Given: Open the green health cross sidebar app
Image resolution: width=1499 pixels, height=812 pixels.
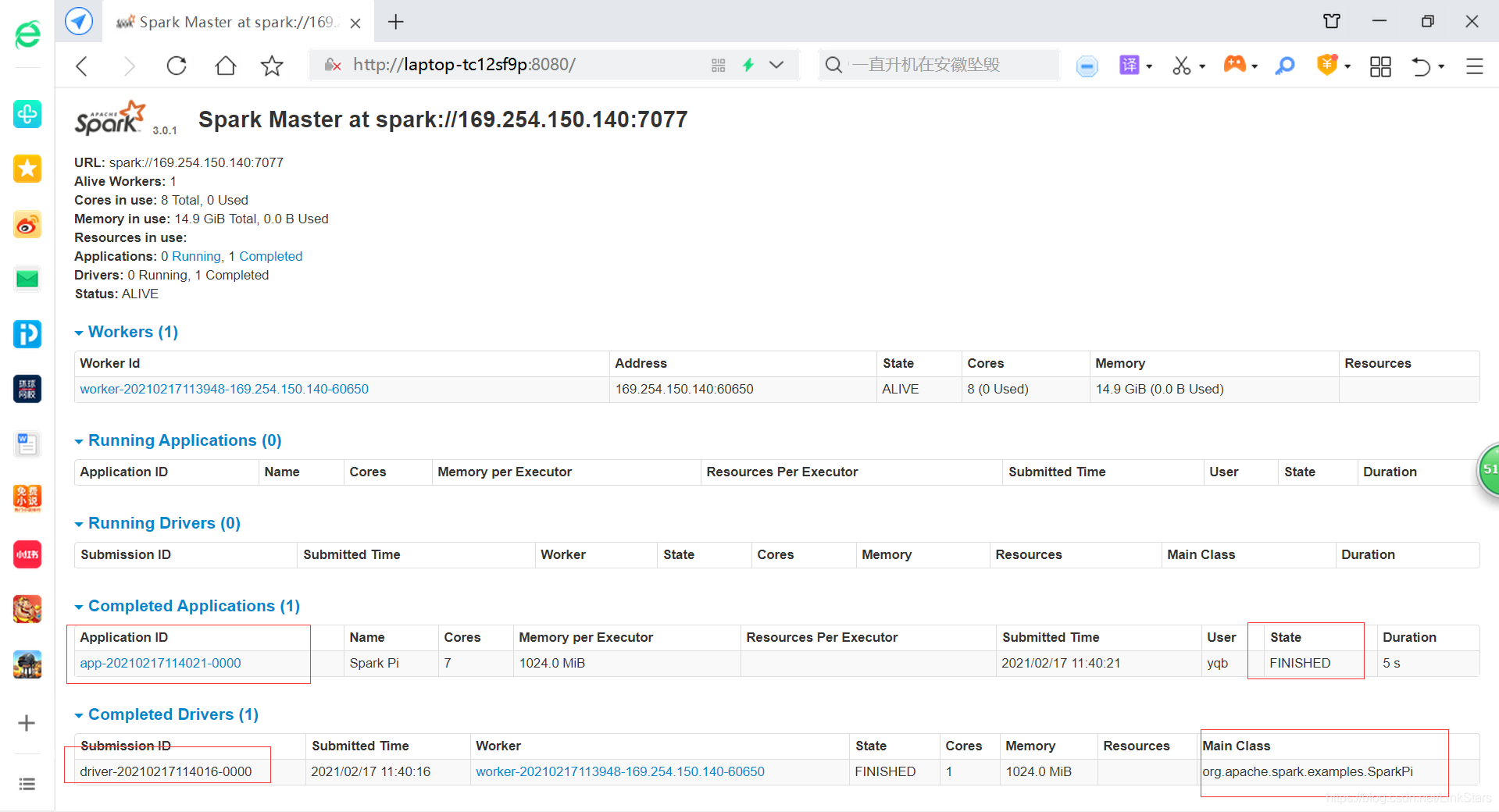Looking at the screenshot, I should point(27,114).
